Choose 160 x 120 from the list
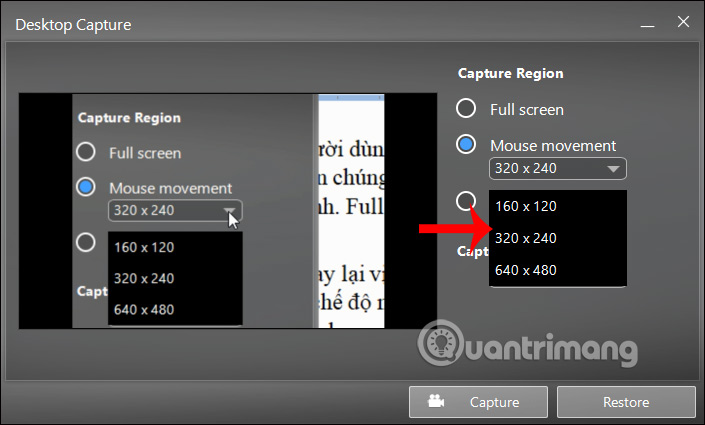Image resolution: width=705 pixels, height=425 pixels. point(558,206)
